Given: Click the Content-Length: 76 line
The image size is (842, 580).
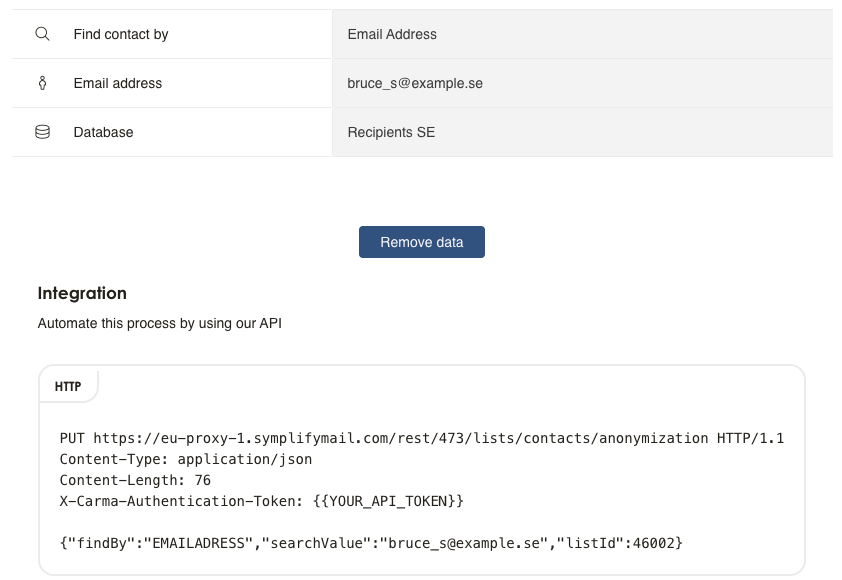Looking at the screenshot, I should [x=133, y=480].
